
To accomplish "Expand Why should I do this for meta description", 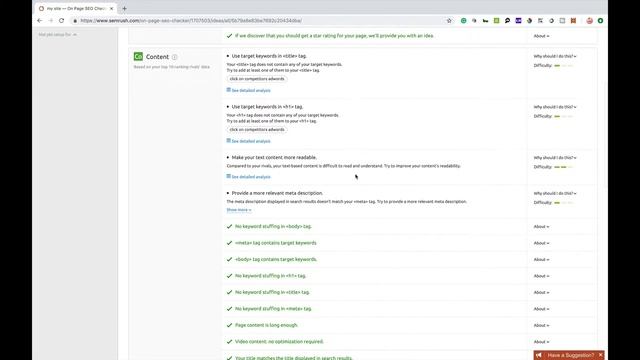I will 555,193.
